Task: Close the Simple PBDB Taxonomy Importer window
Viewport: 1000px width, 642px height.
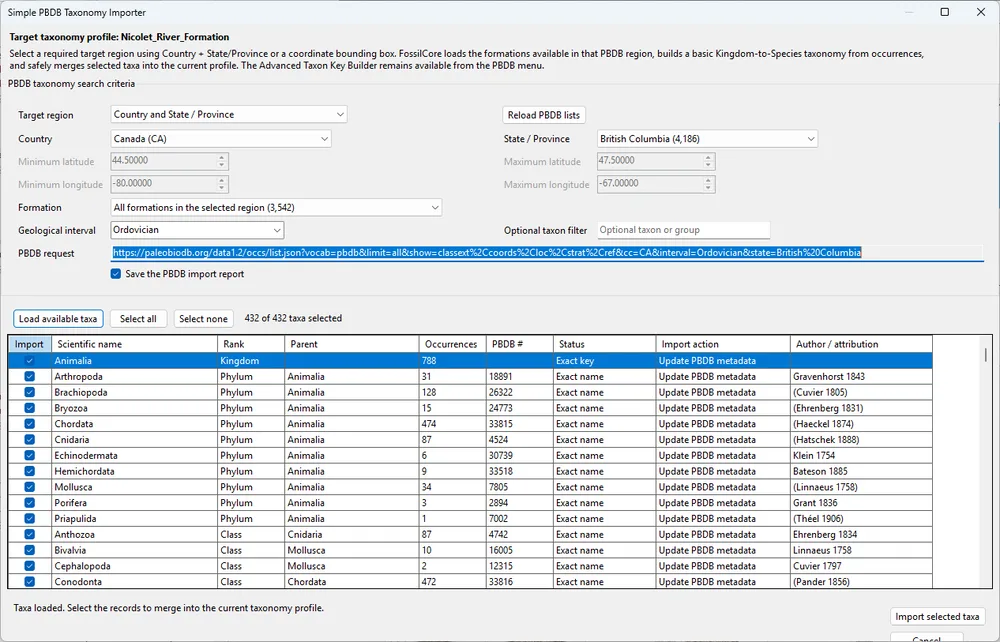Action: tap(981, 12)
